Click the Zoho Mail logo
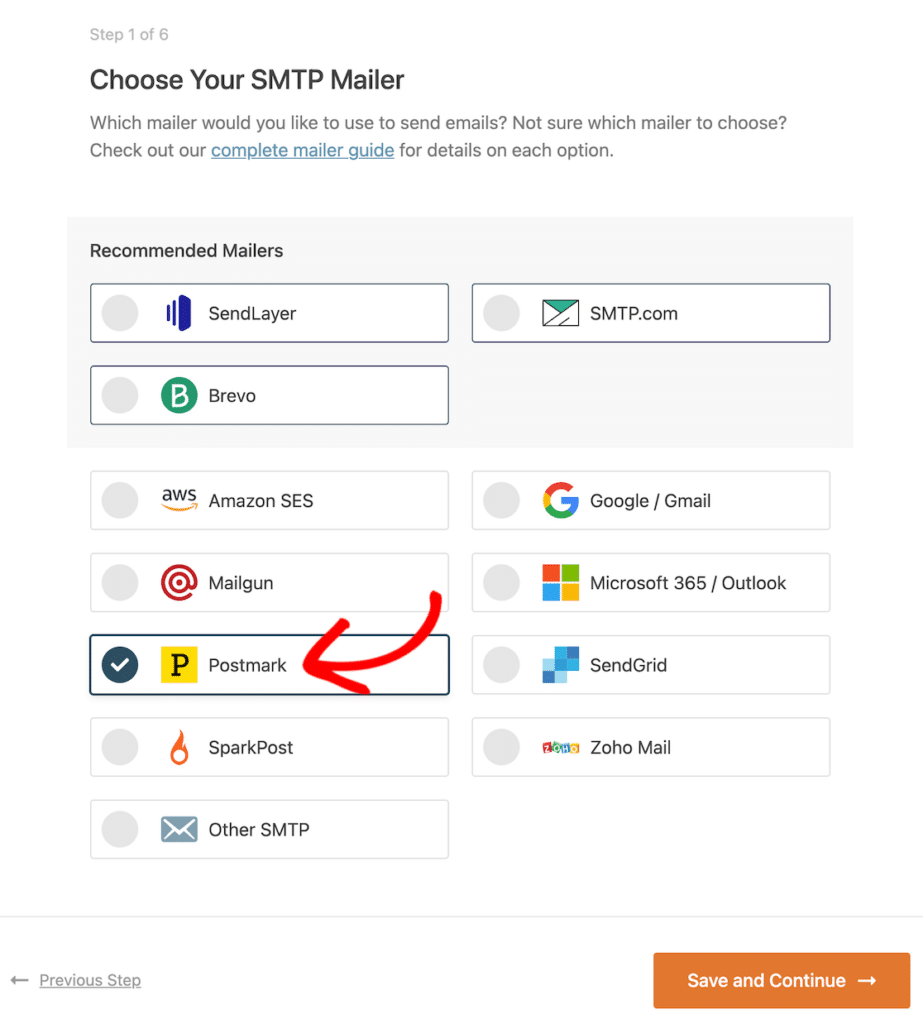This screenshot has height=1024, width=923. (561, 748)
